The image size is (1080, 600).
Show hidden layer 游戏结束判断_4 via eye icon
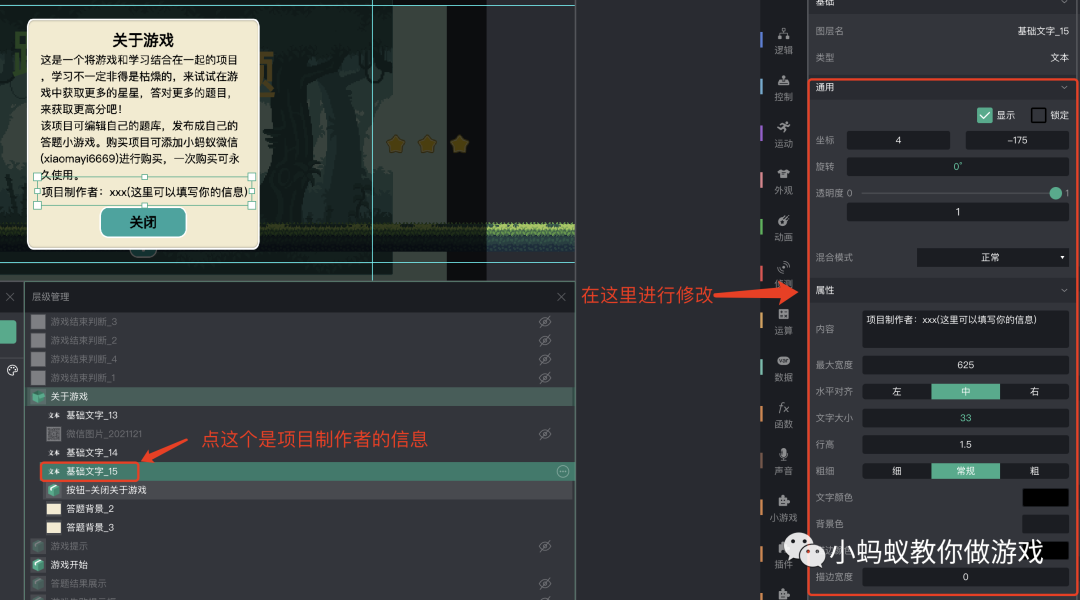coord(545,359)
